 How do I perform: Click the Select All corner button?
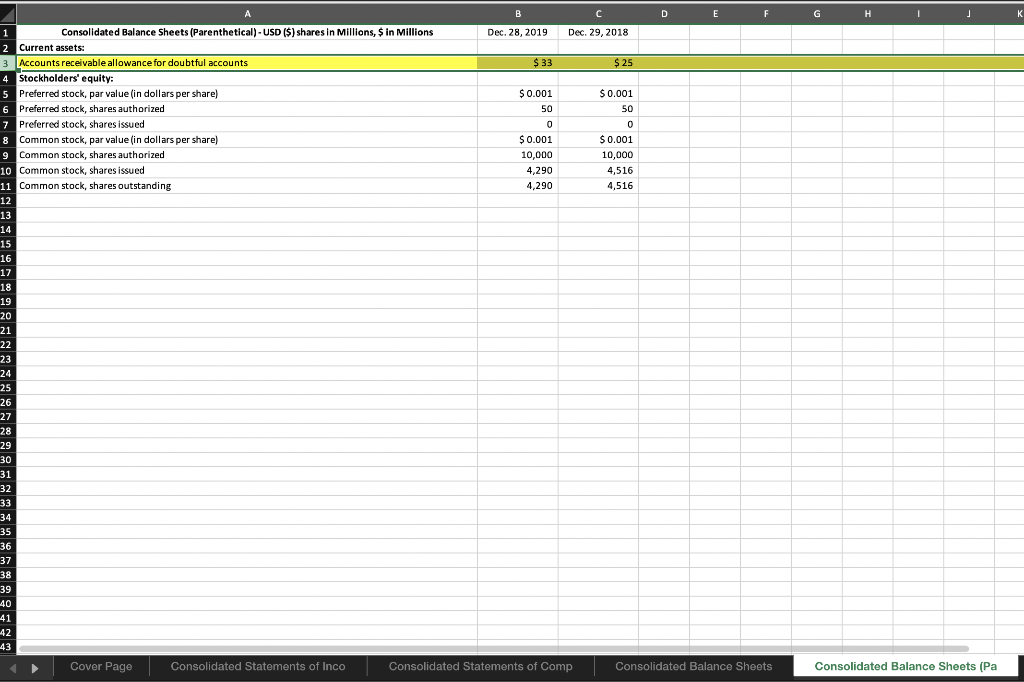pyautogui.click(x=7, y=13)
